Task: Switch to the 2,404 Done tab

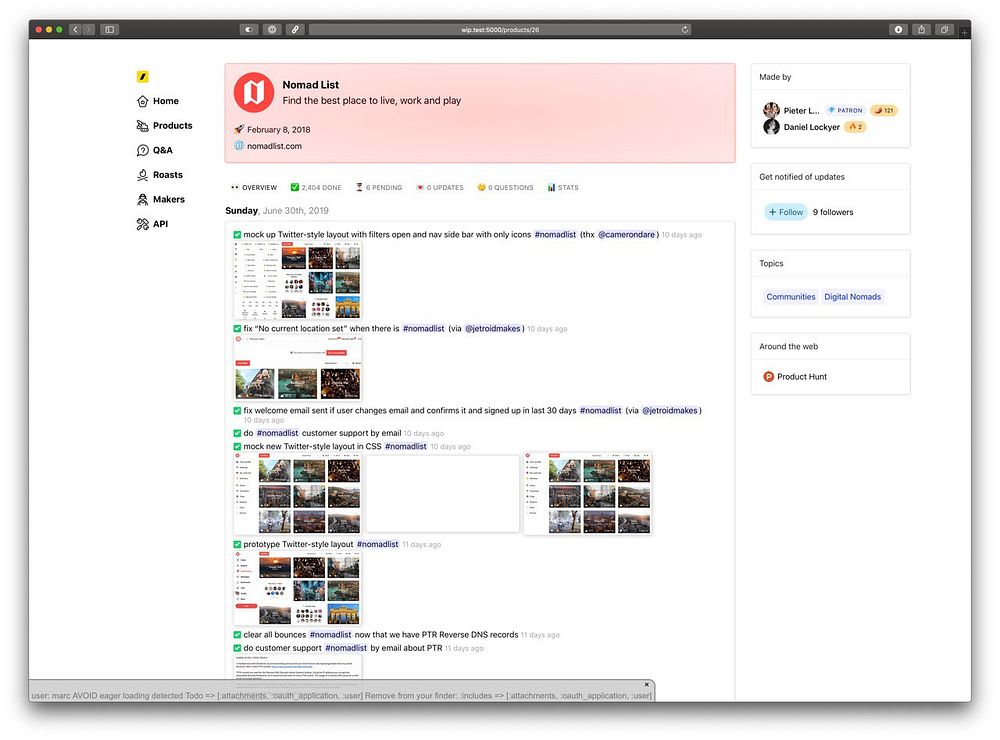Action: click(316, 188)
